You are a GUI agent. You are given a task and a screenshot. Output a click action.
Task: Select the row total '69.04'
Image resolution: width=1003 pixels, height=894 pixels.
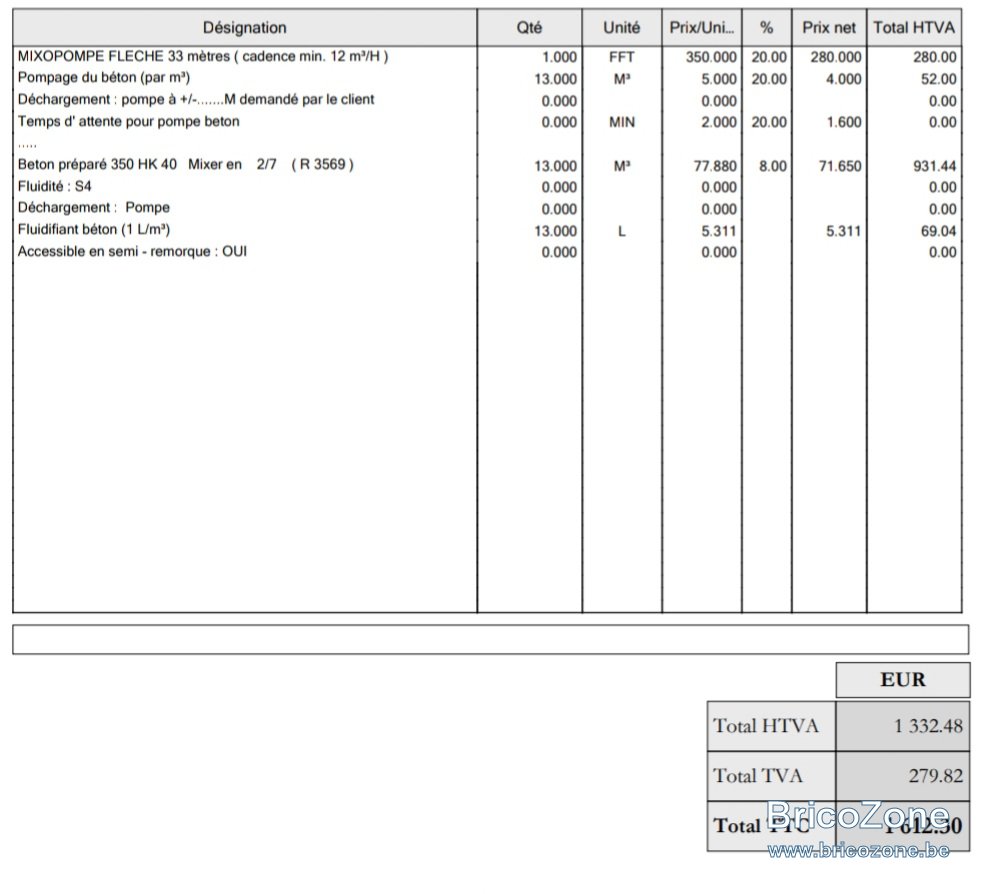(938, 231)
